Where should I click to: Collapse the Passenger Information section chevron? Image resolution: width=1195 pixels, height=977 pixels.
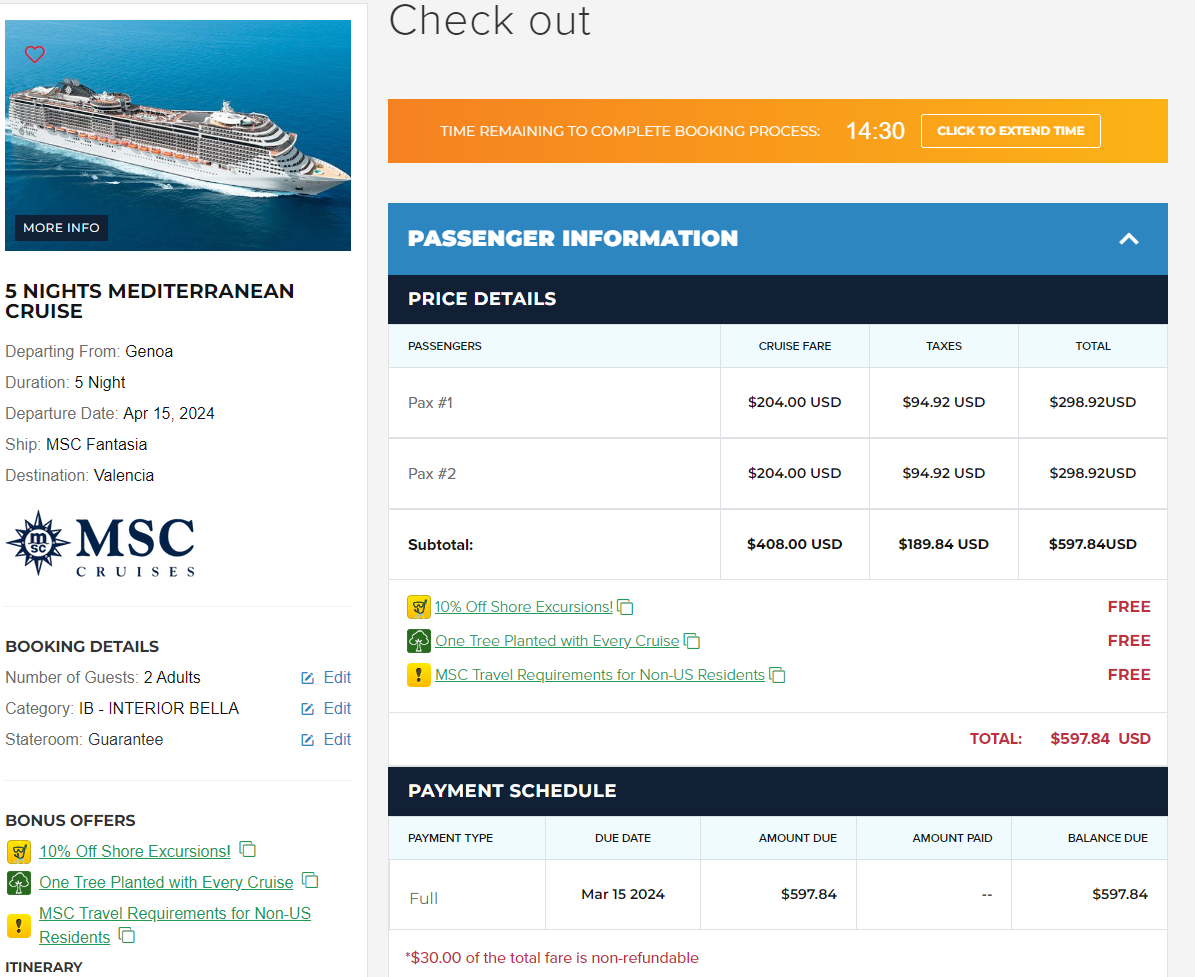click(1129, 239)
